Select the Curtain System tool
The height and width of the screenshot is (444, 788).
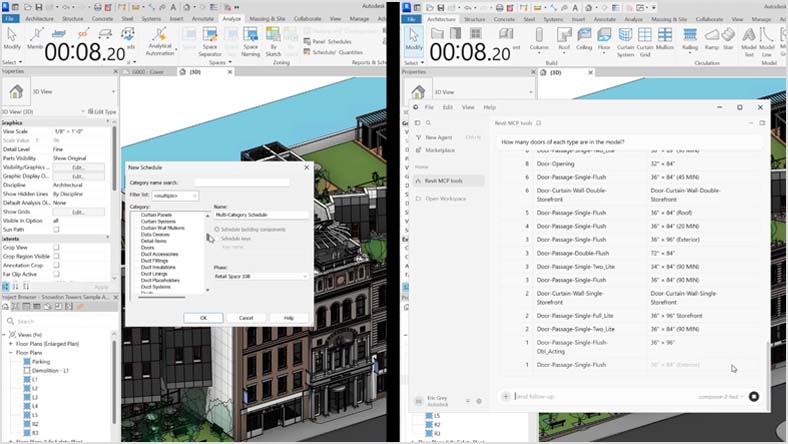tap(626, 42)
